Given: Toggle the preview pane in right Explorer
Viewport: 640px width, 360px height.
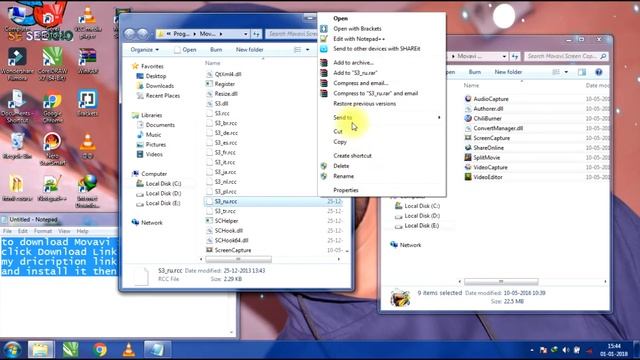Looking at the screenshot, I should click(582, 72).
